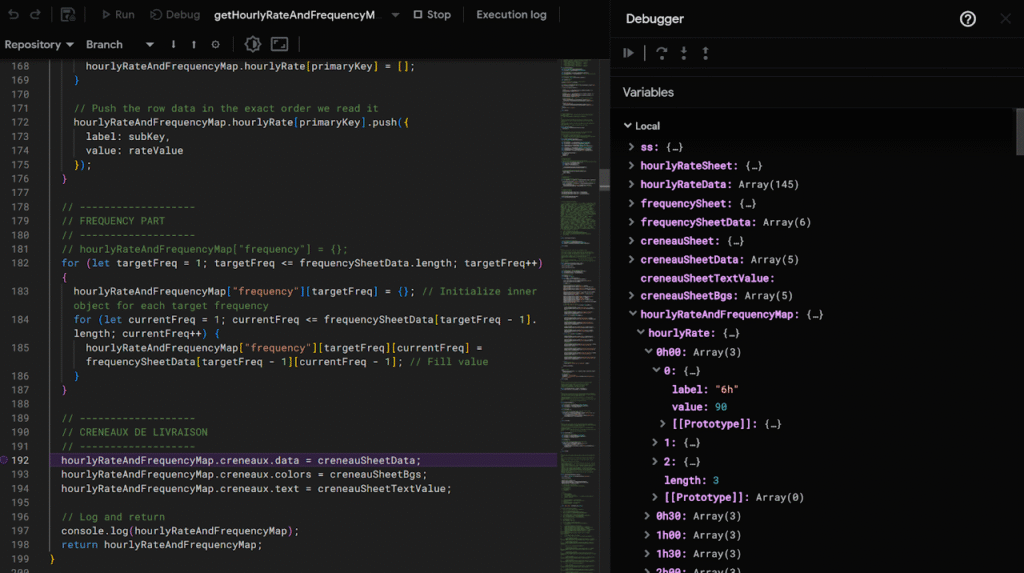Collapse the hourlyRateAndFrequencyMap variable

pos(632,314)
